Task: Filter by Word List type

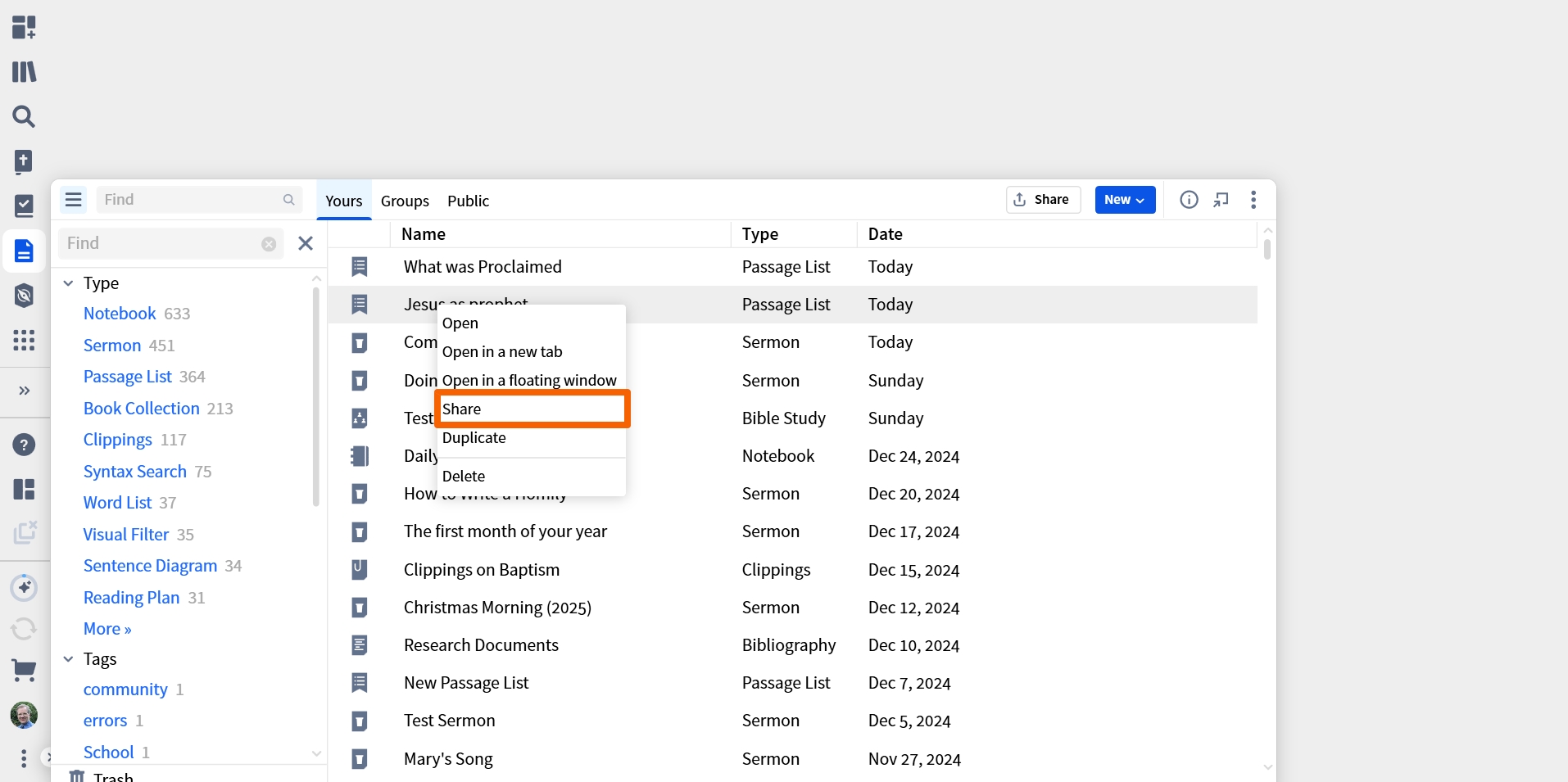Action: [117, 503]
